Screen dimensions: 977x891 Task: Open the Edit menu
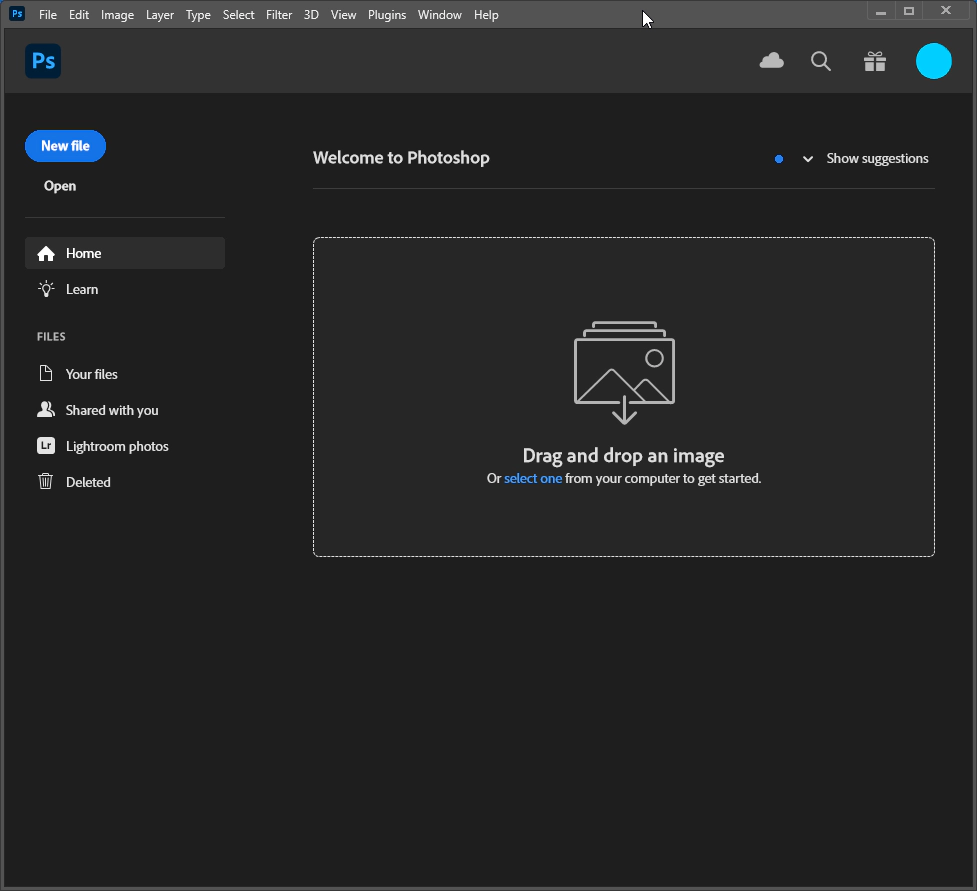pos(79,14)
